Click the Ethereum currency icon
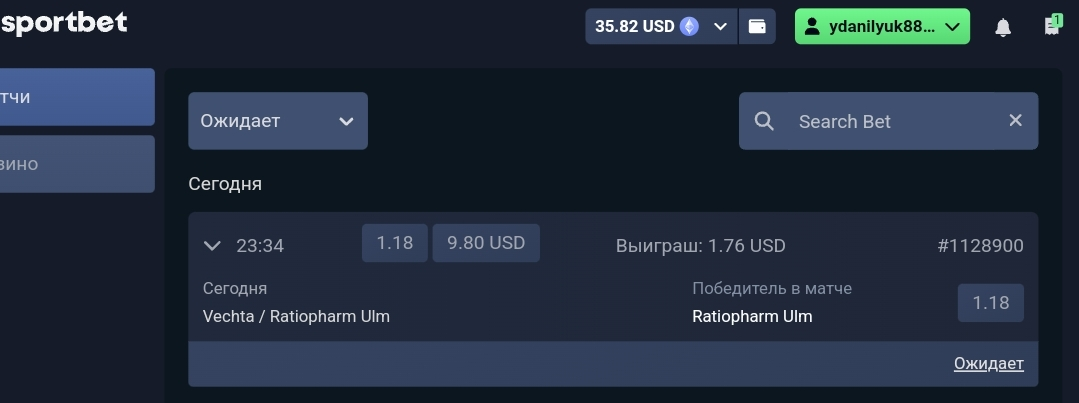The image size is (1079, 403). (690, 27)
